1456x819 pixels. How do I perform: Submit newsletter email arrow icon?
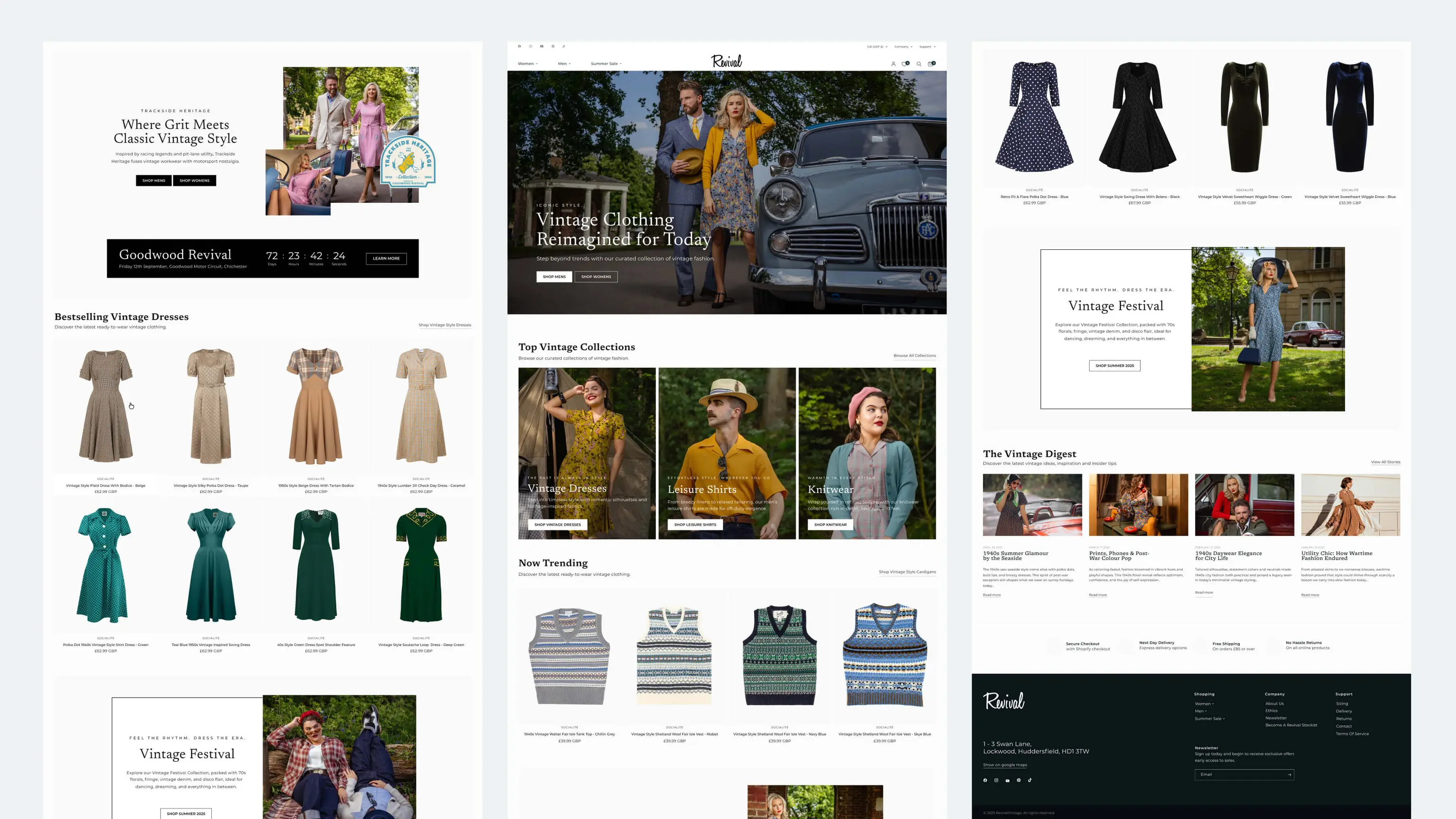(x=1289, y=774)
